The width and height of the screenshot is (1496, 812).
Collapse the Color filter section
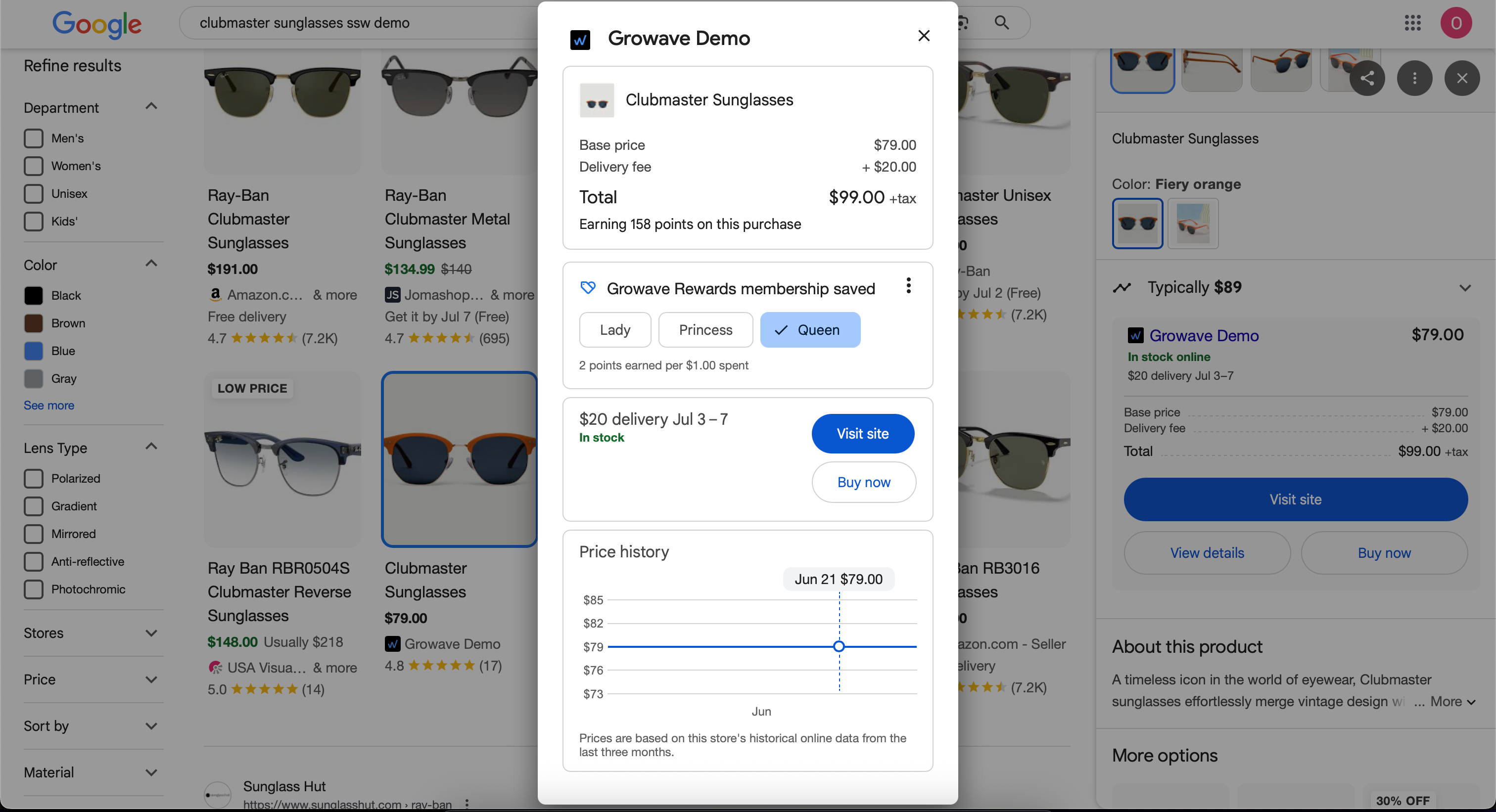[x=151, y=264]
